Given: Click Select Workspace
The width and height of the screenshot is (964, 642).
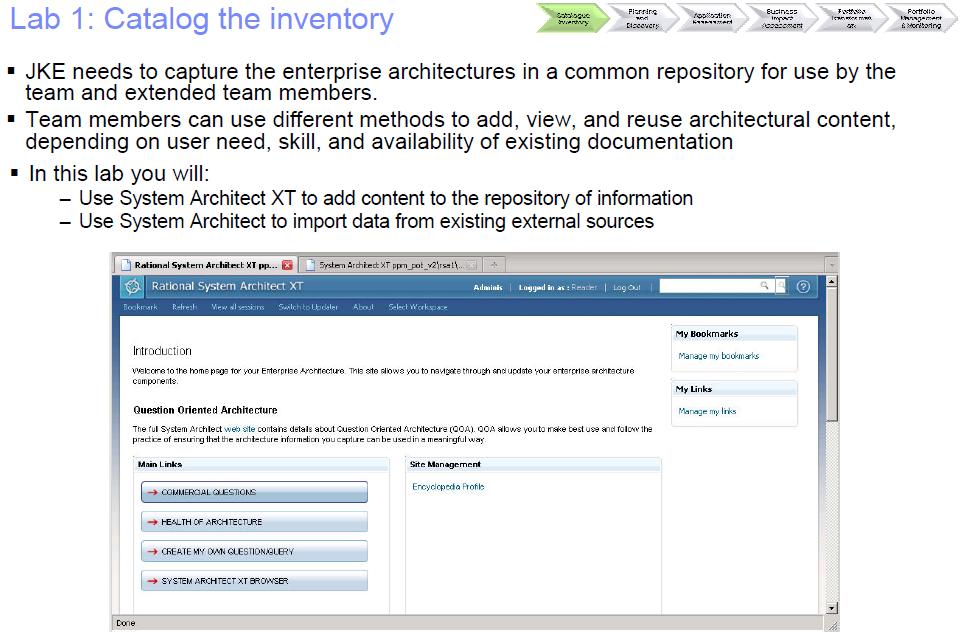Looking at the screenshot, I should pos(418,307).
